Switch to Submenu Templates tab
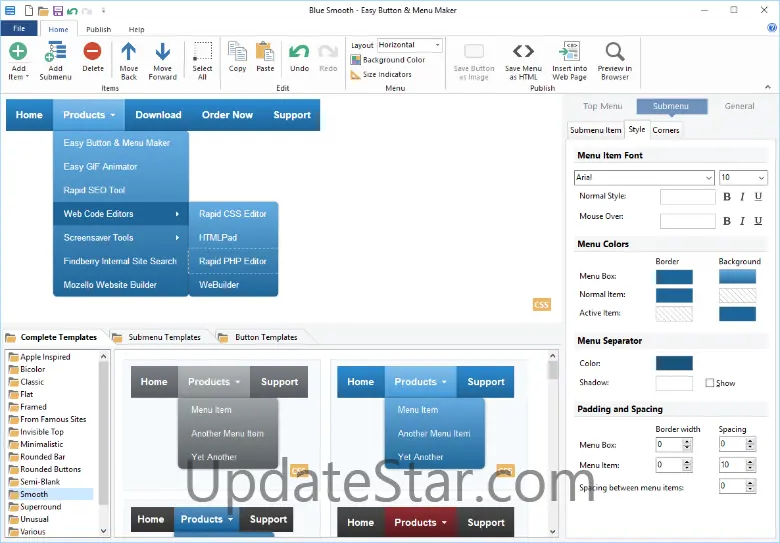Image resolution: width=780 pixels, height=543 pixels. [164, 337]
